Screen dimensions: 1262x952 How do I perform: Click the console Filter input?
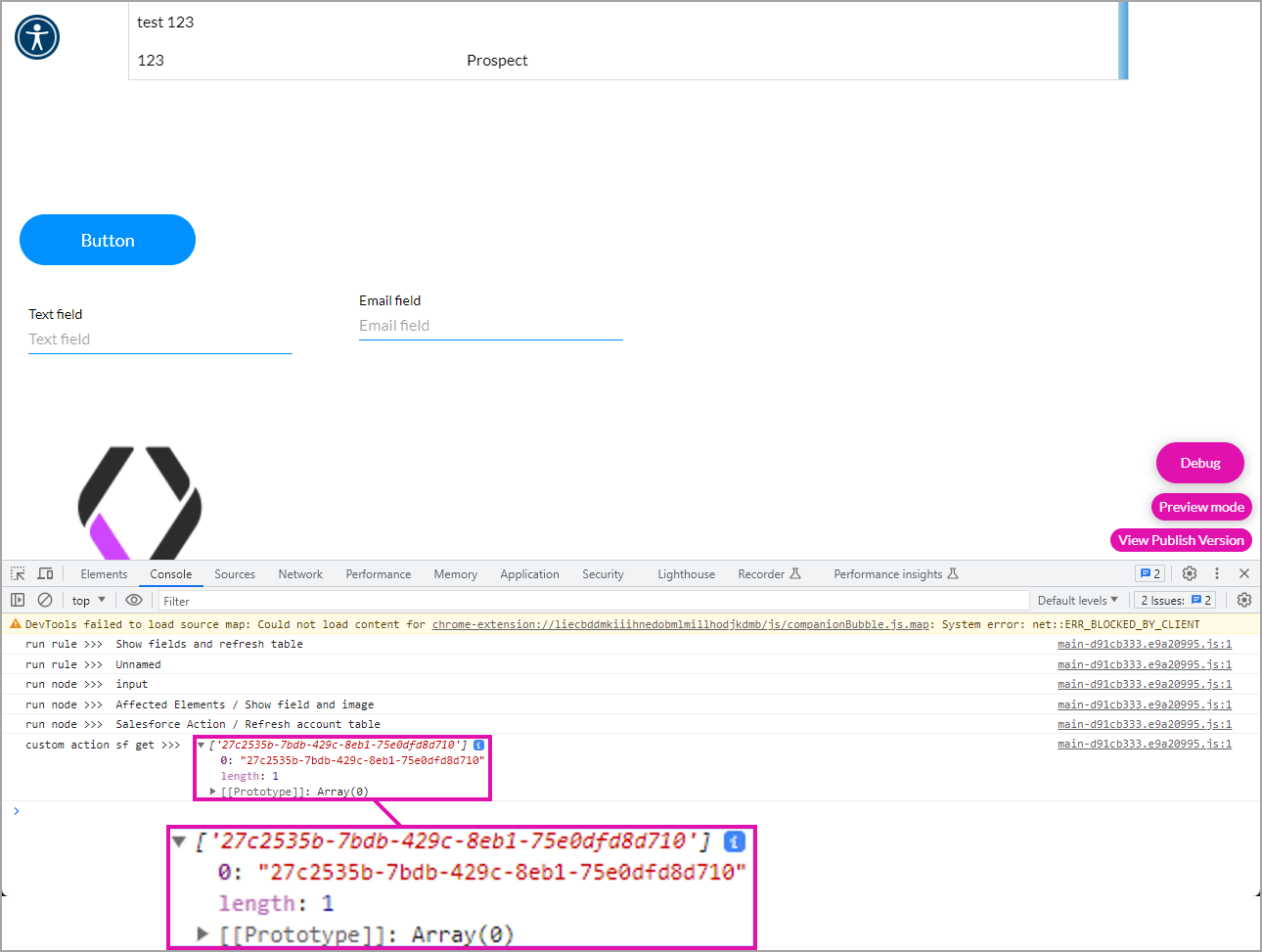tap(594, 601)
